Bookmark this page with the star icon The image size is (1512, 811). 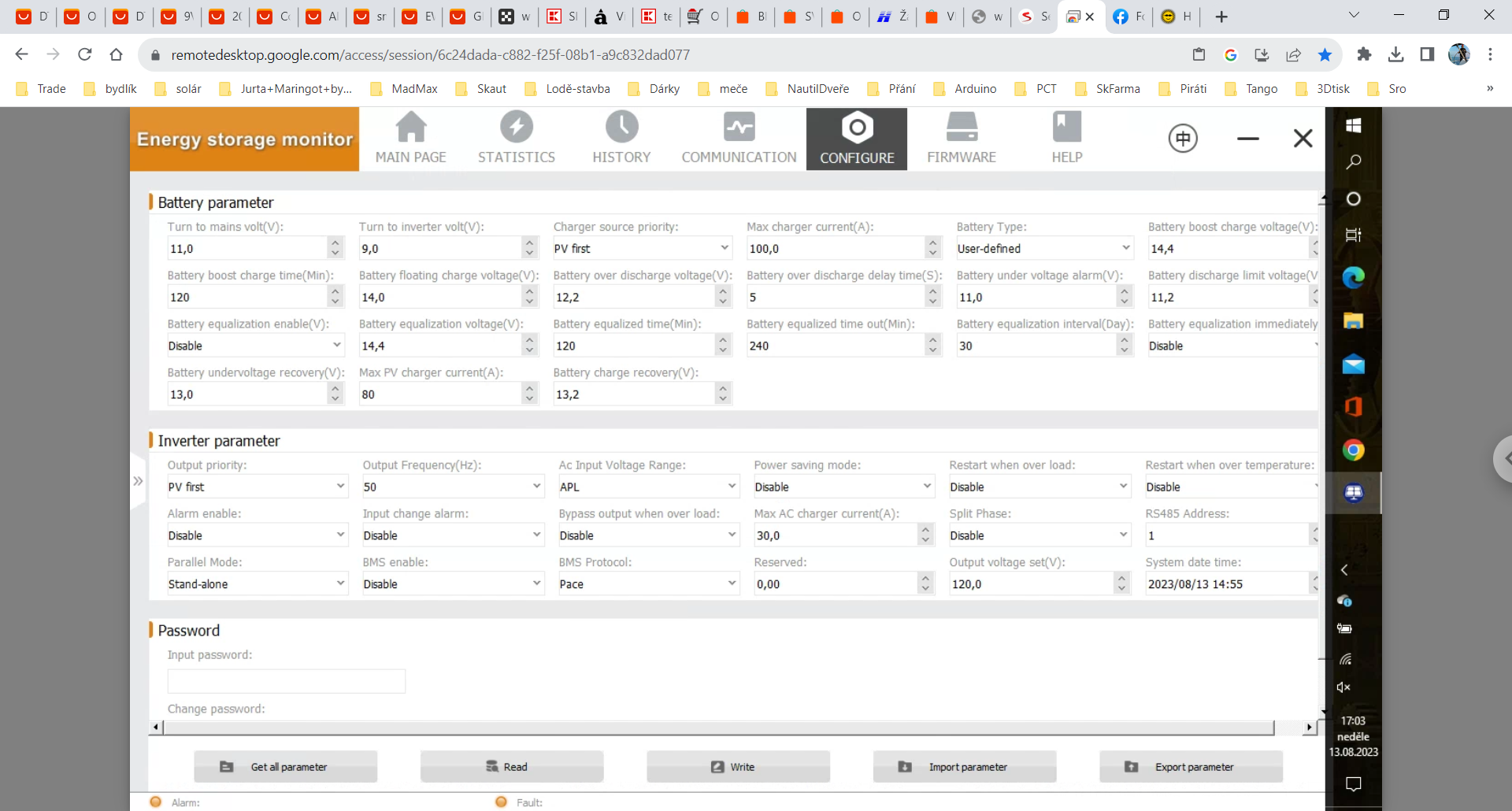pyautogui.click(x=1325, y=54)
